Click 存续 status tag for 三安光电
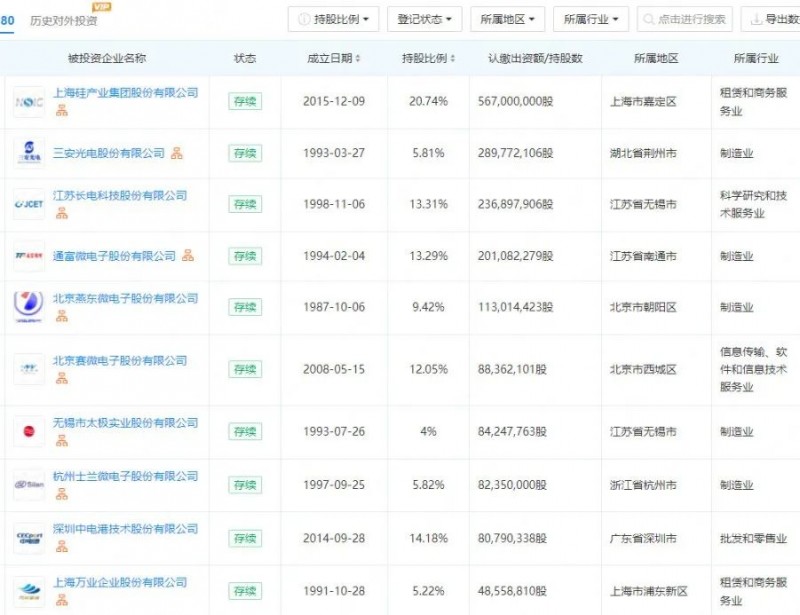800x615 pixels. [x=245, y=153]
